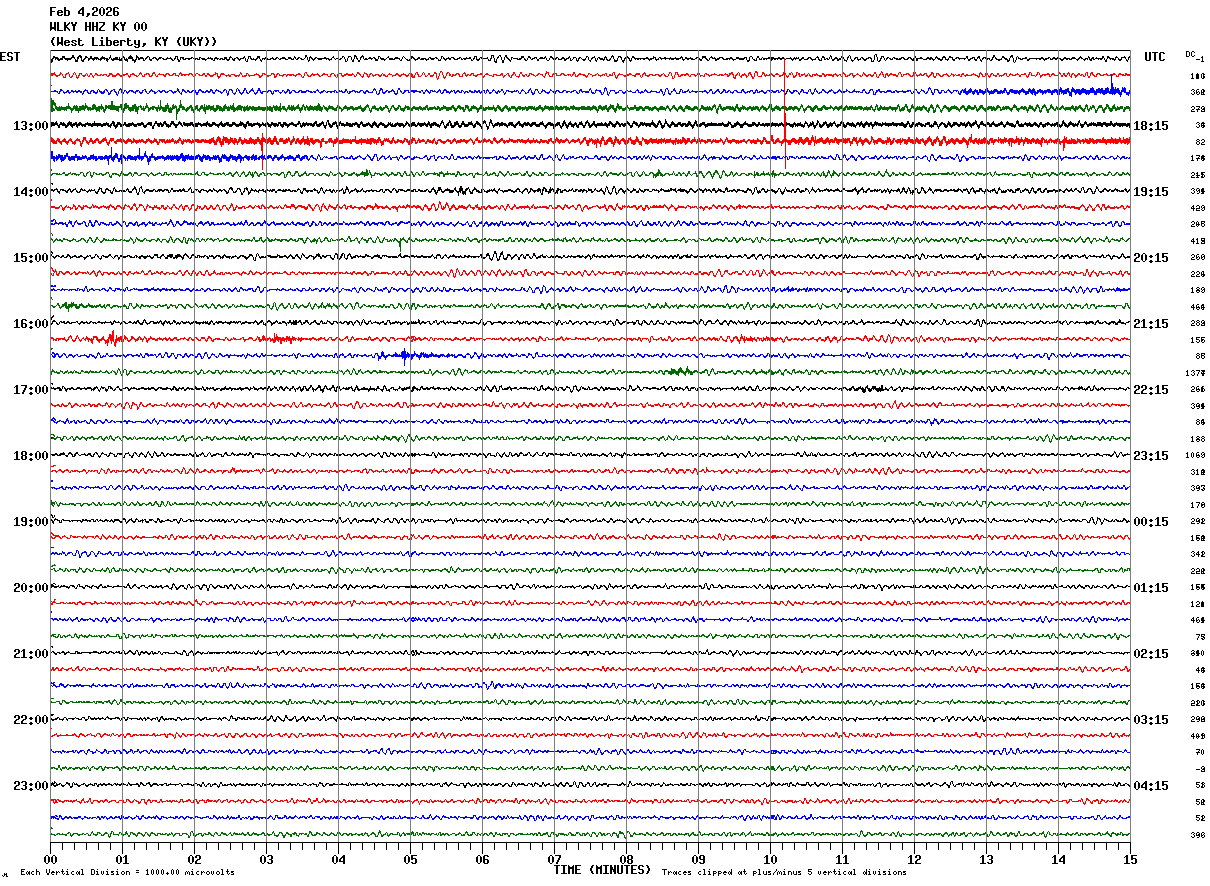Click the 00:15 UTC time label
The image size is (1210, 886).
point(1151,522)
